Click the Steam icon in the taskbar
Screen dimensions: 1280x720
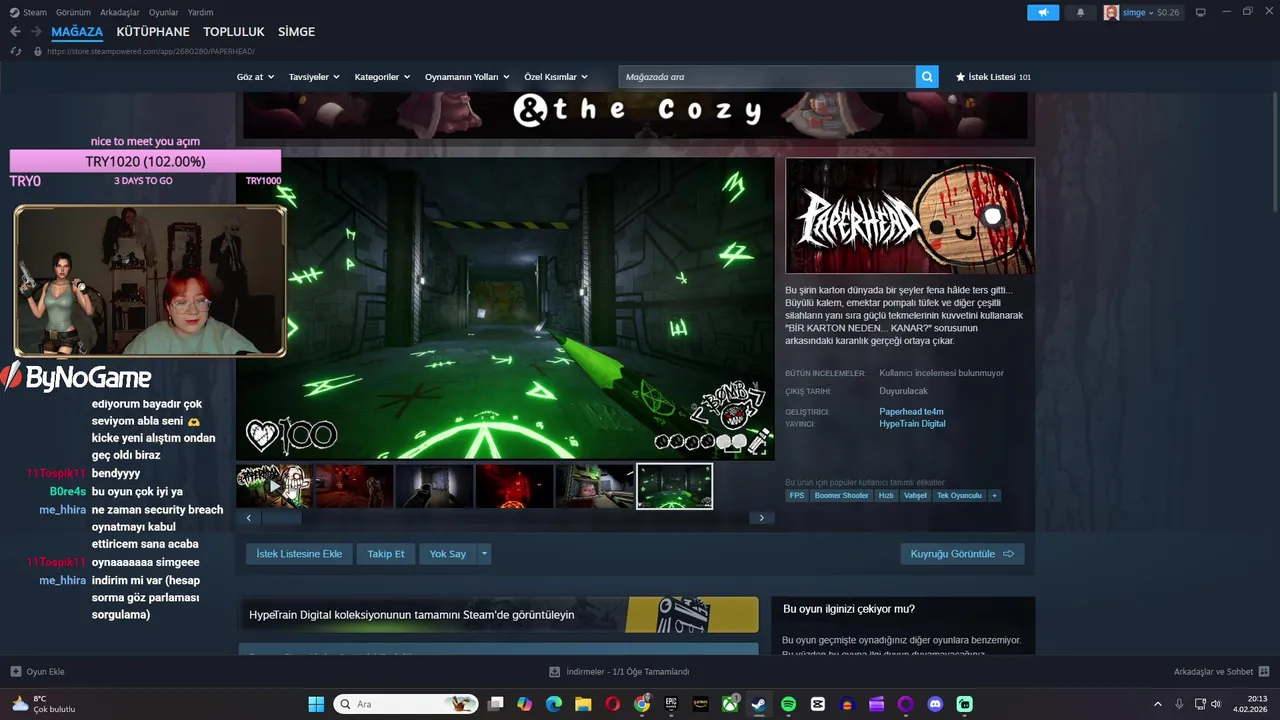(759, 704)
